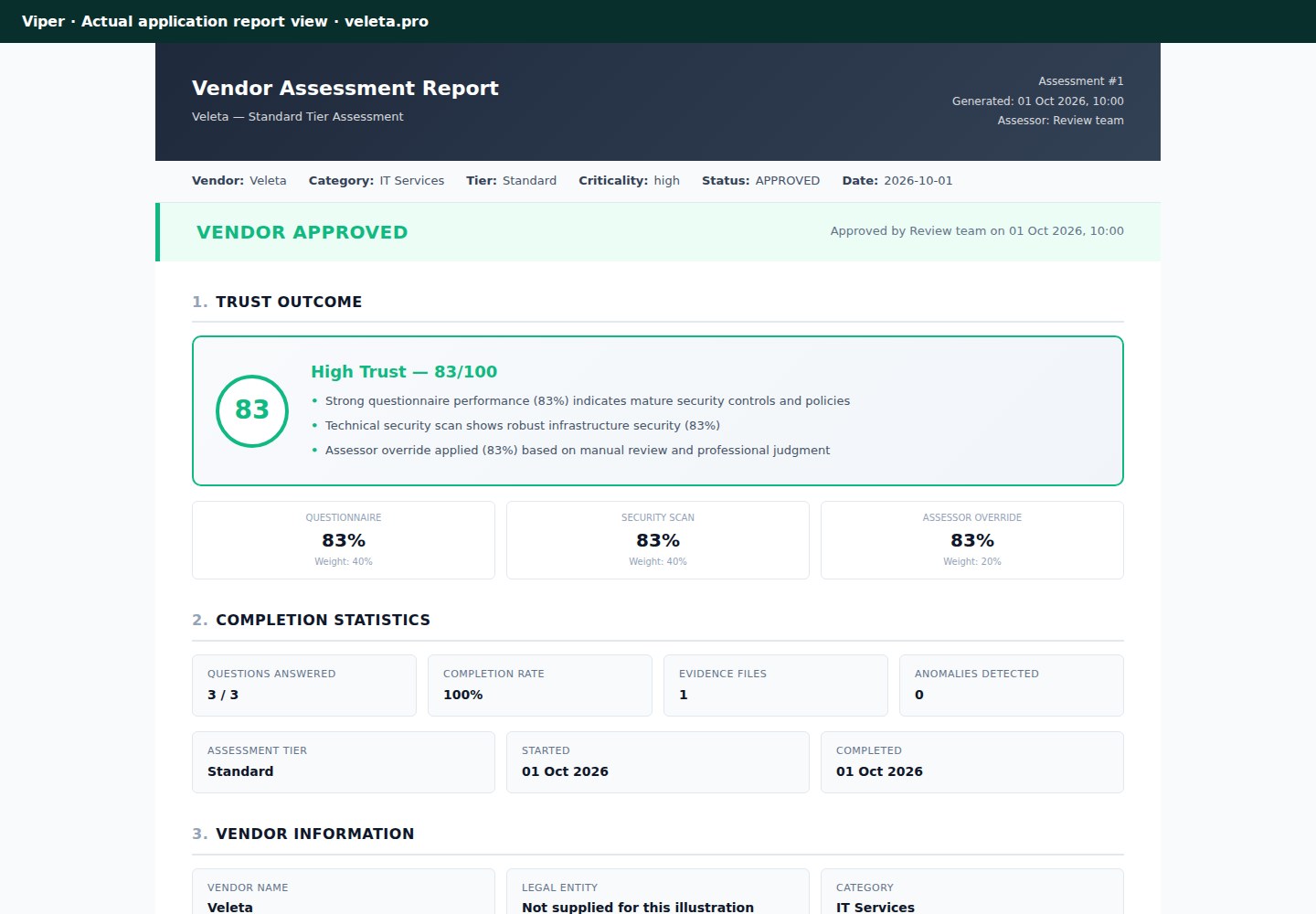The height and width of the screenshot is (914, 1316).
Task: Click the Completed 01 Oct 2026 card
Action: pyautogui.click(x=972, y=762)
